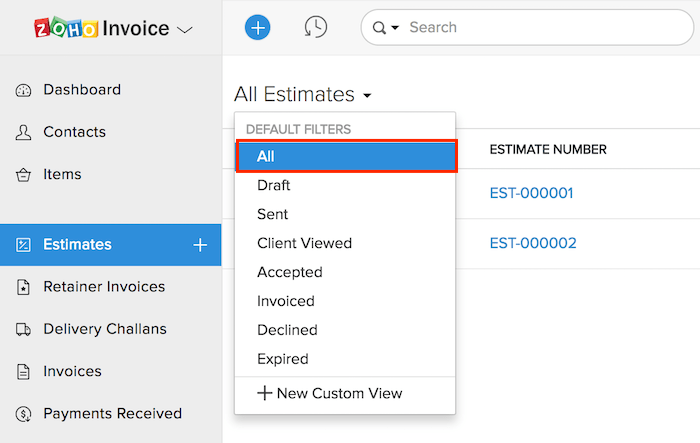700x443 pixels.
Task: Select the Draft filter option
Action: [x=274, y=185]
